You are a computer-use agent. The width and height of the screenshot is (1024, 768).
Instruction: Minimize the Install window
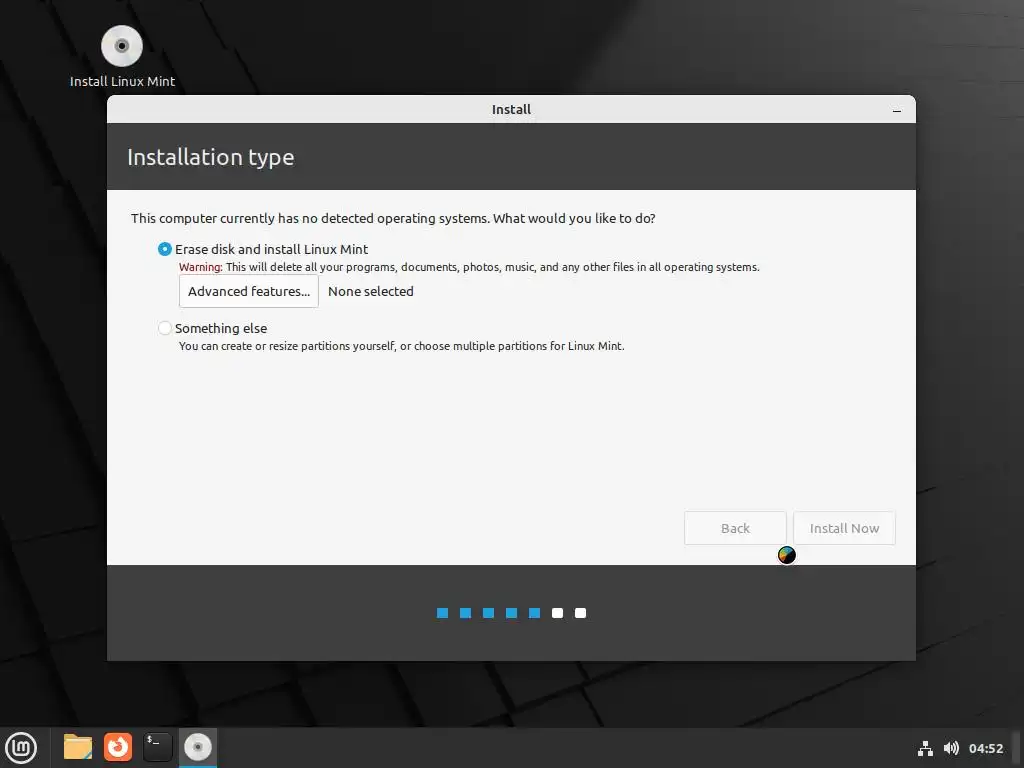897,110
